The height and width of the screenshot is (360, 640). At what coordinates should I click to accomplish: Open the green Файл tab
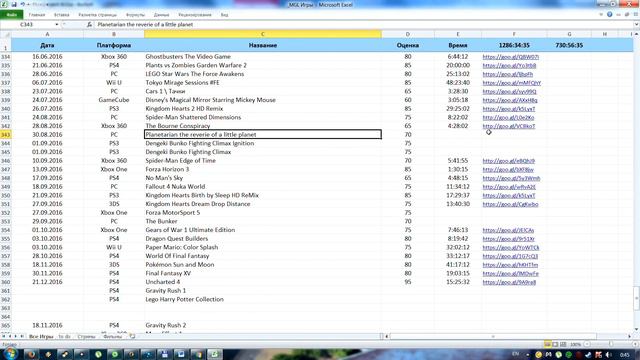point(11,15)
